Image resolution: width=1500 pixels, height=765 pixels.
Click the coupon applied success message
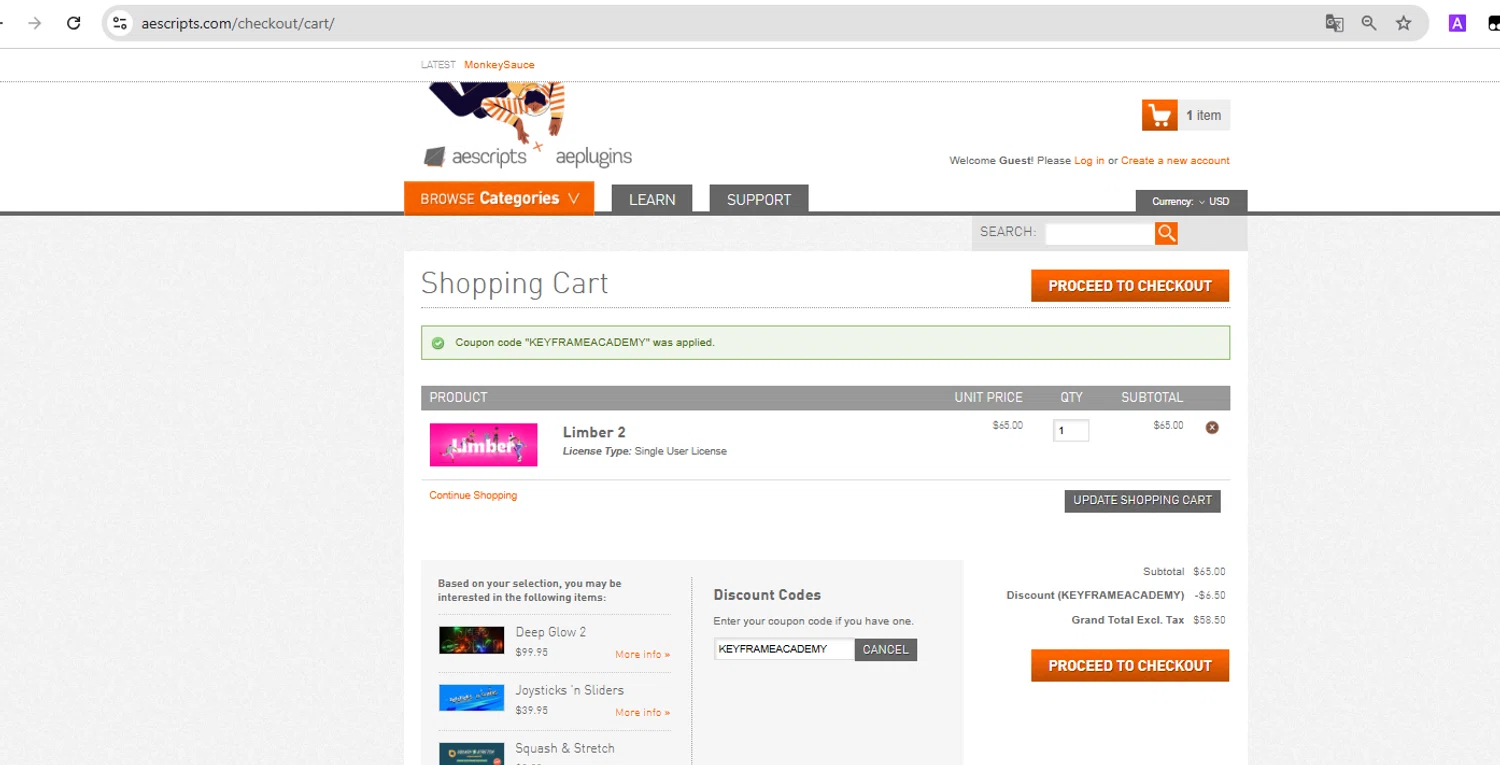825,342
